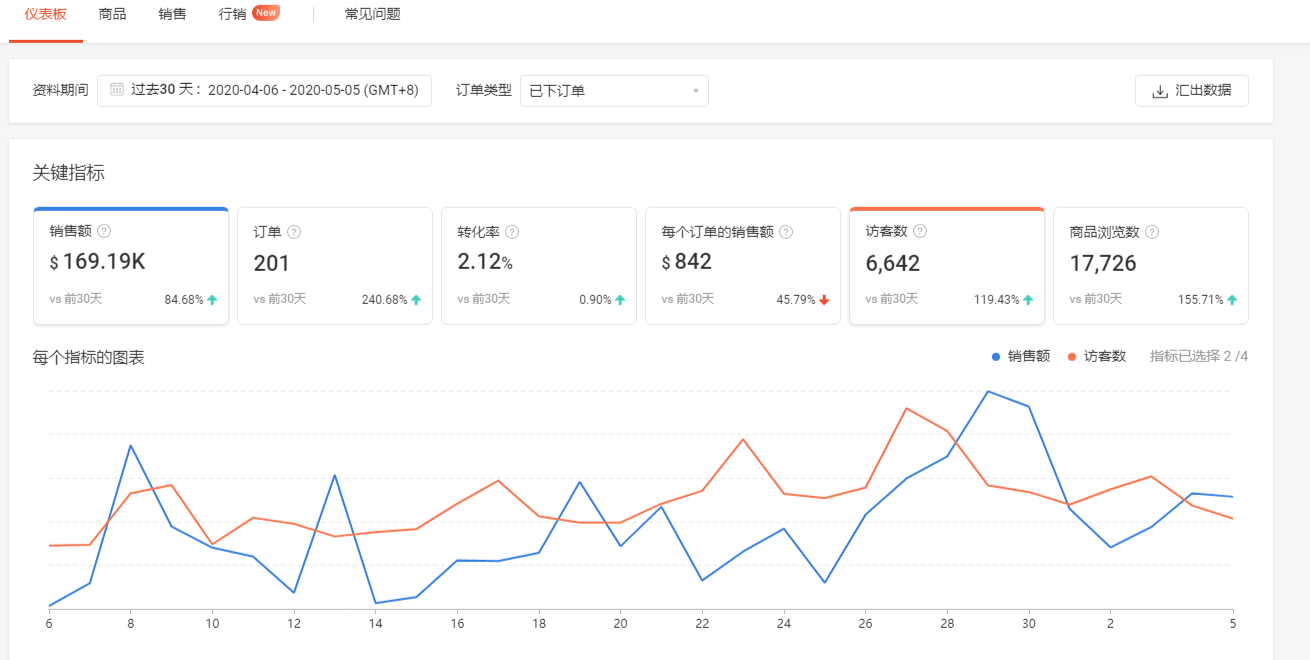Select the 订单 metric card
1310x660 pixels.
[x=334, y=266]
